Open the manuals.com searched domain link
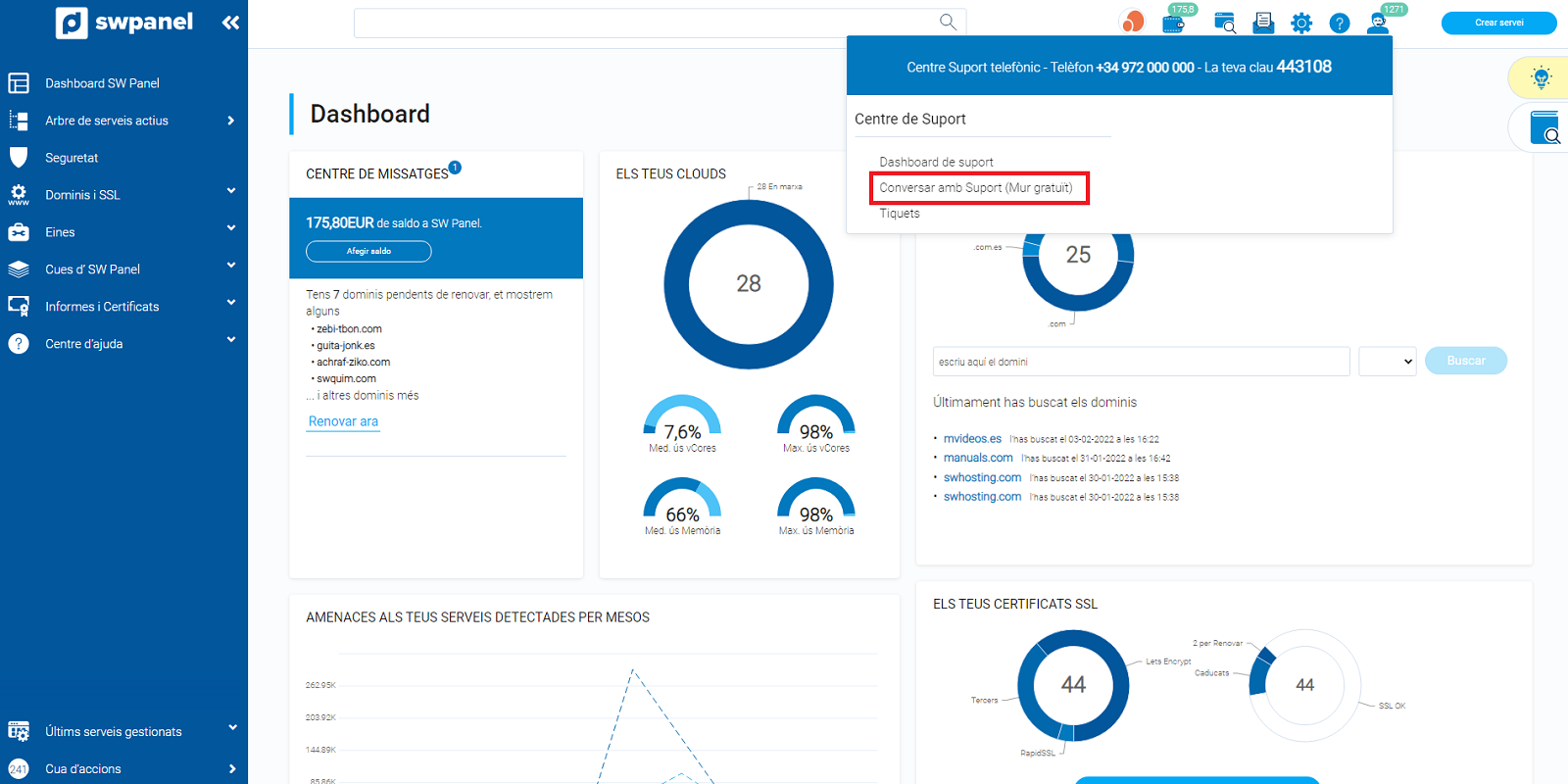This screenshot has width=1568, height=784. [x=978, y=458]
